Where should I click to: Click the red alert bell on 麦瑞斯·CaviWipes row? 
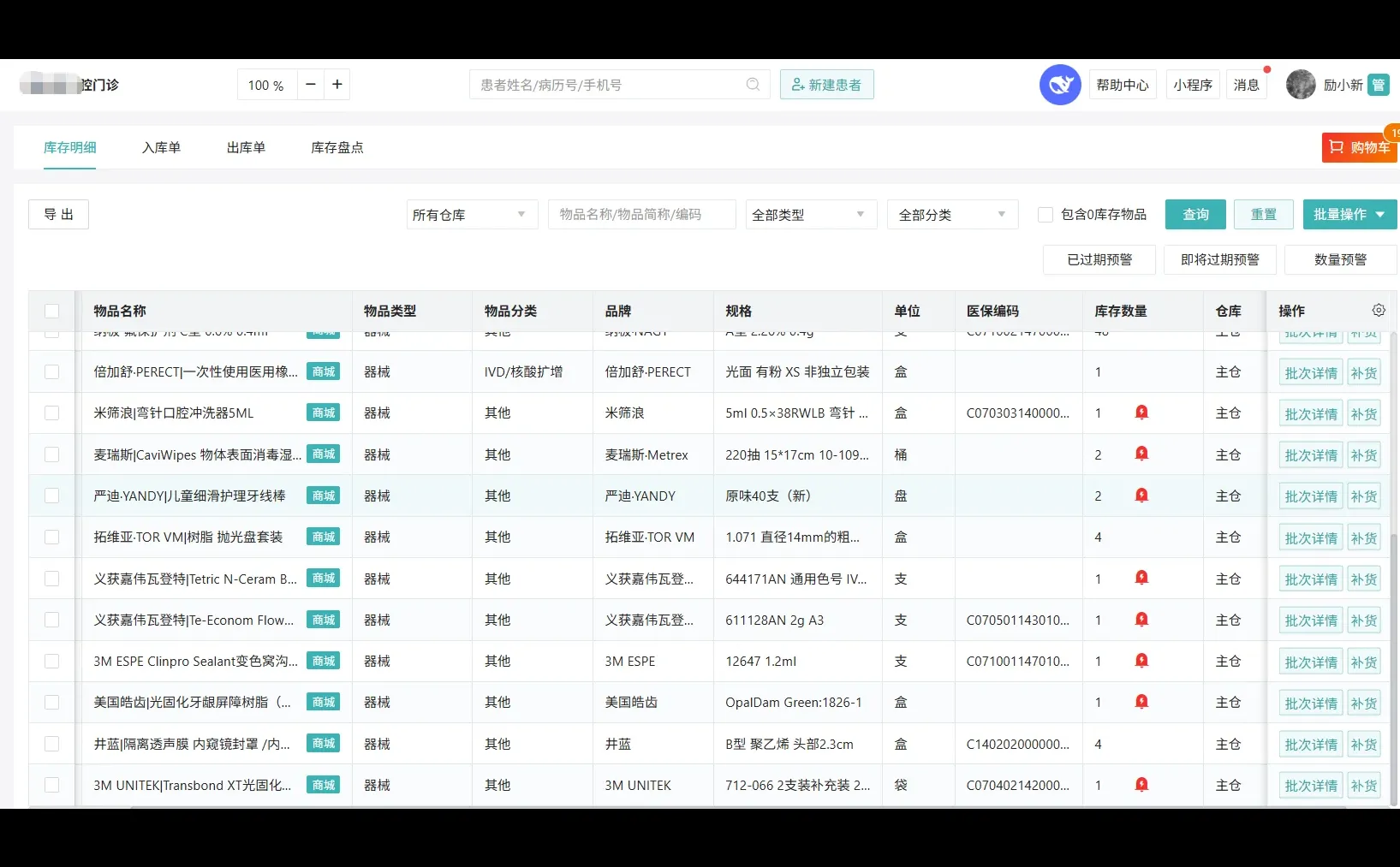click(x=1141, y=454)
